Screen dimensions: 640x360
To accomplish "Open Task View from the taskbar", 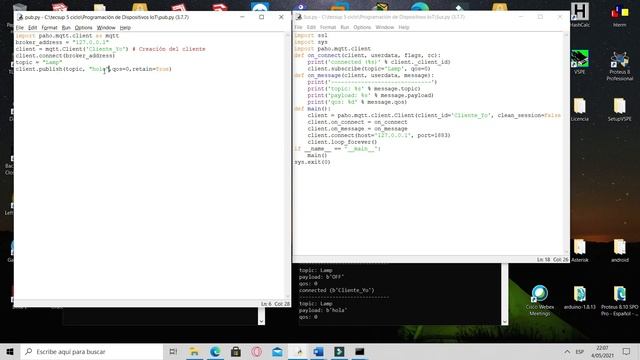I will click(173, 351).
